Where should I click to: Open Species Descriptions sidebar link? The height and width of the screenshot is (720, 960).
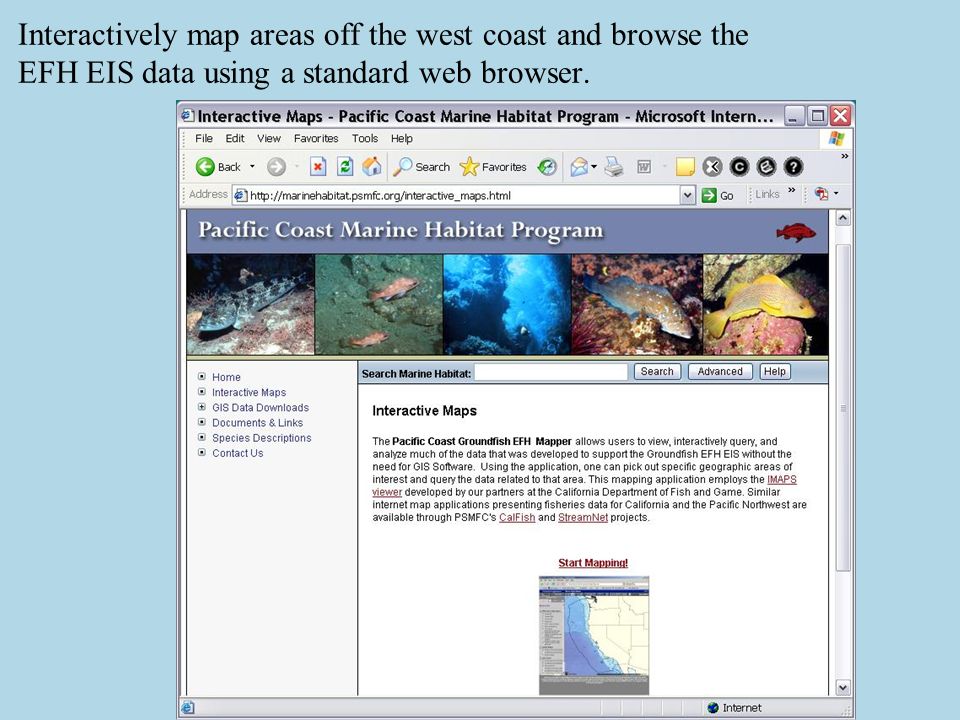tap(261, 438)
